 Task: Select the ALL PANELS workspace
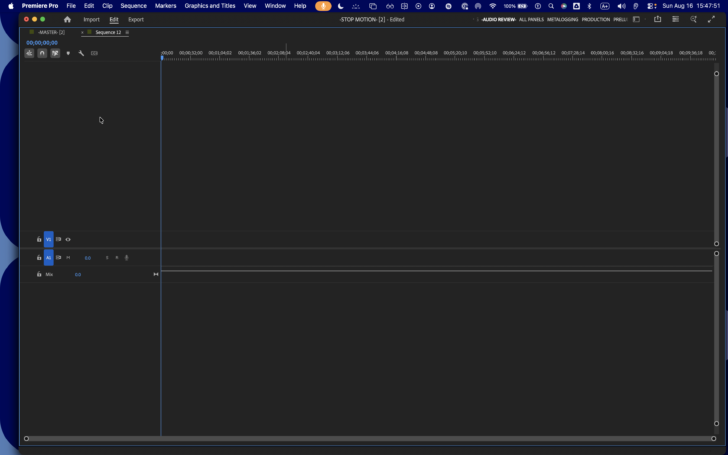click(531, 20)
